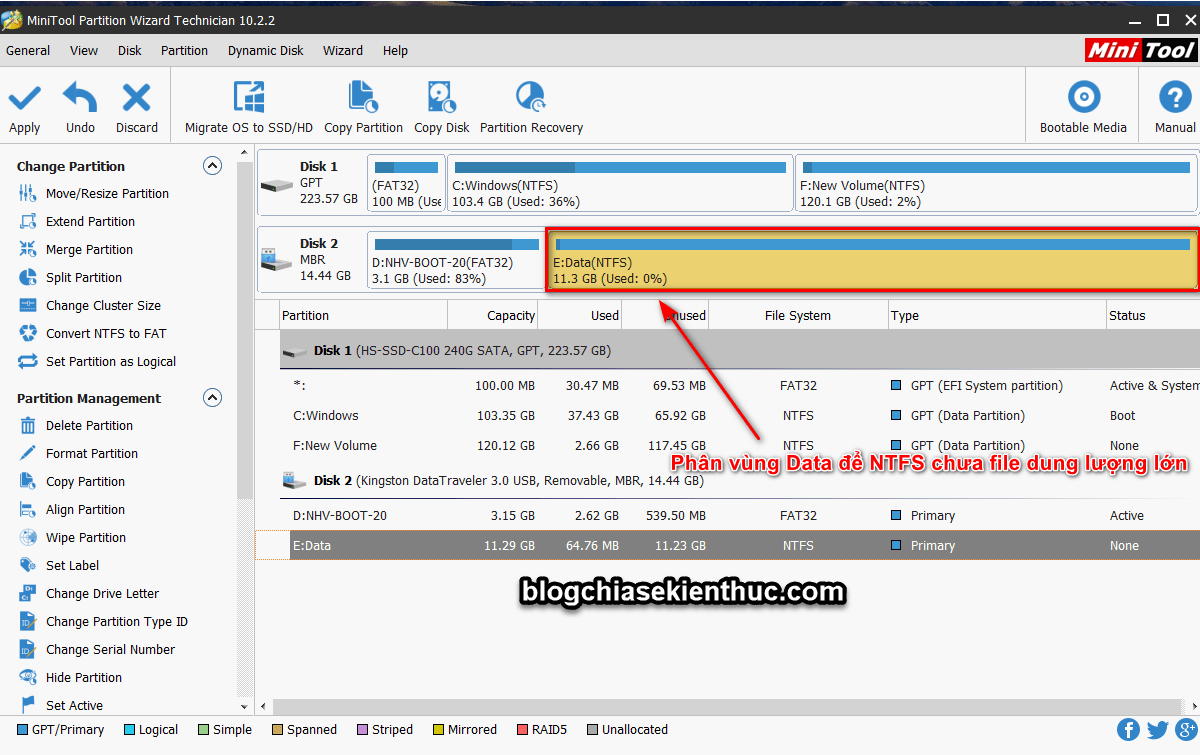Open the View menu
This screenshot has width=1200, height=755.
(84, 50)
